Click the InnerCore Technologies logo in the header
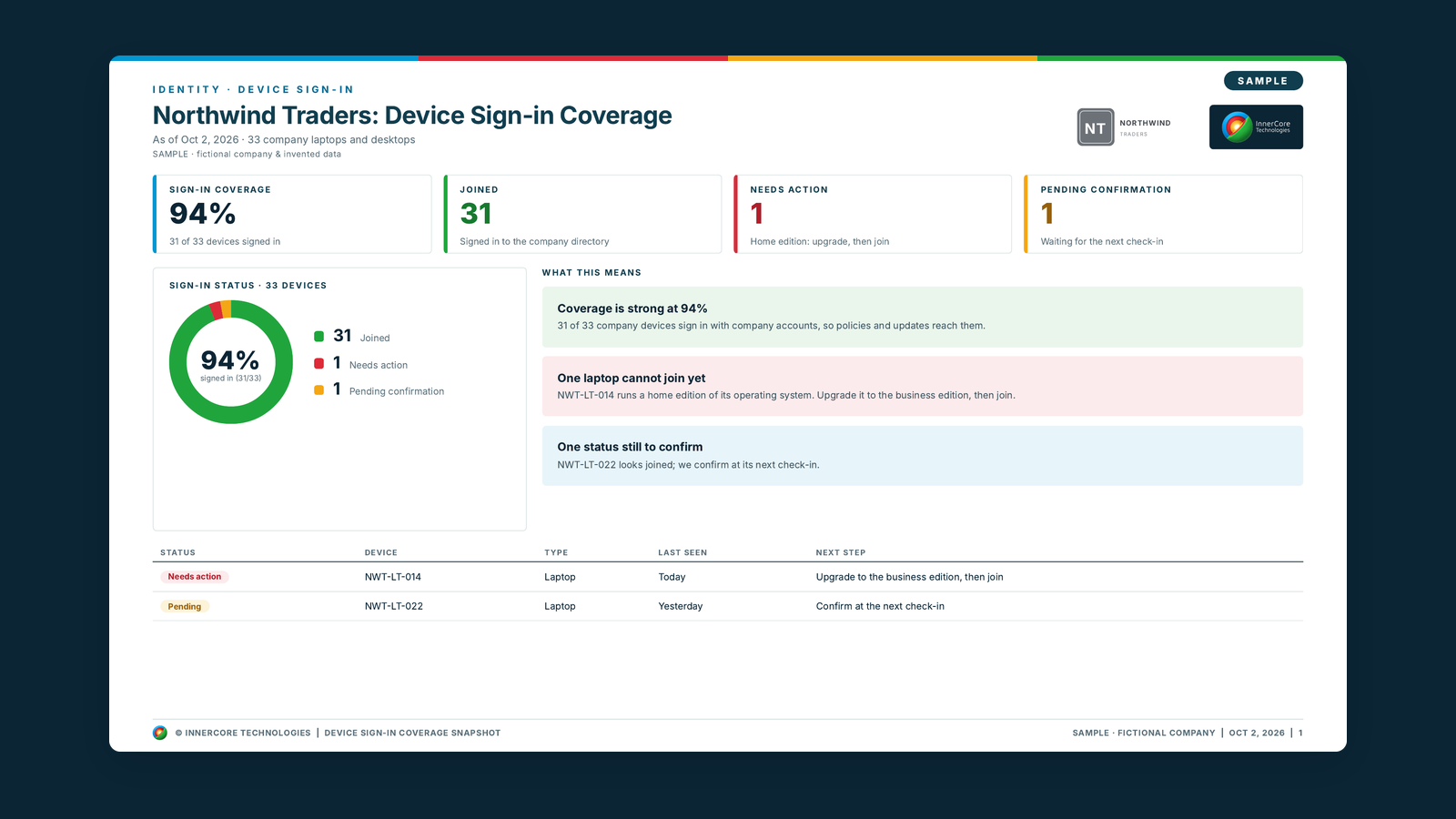This screenshot has height=819, width=1456. click(1256, 126)
